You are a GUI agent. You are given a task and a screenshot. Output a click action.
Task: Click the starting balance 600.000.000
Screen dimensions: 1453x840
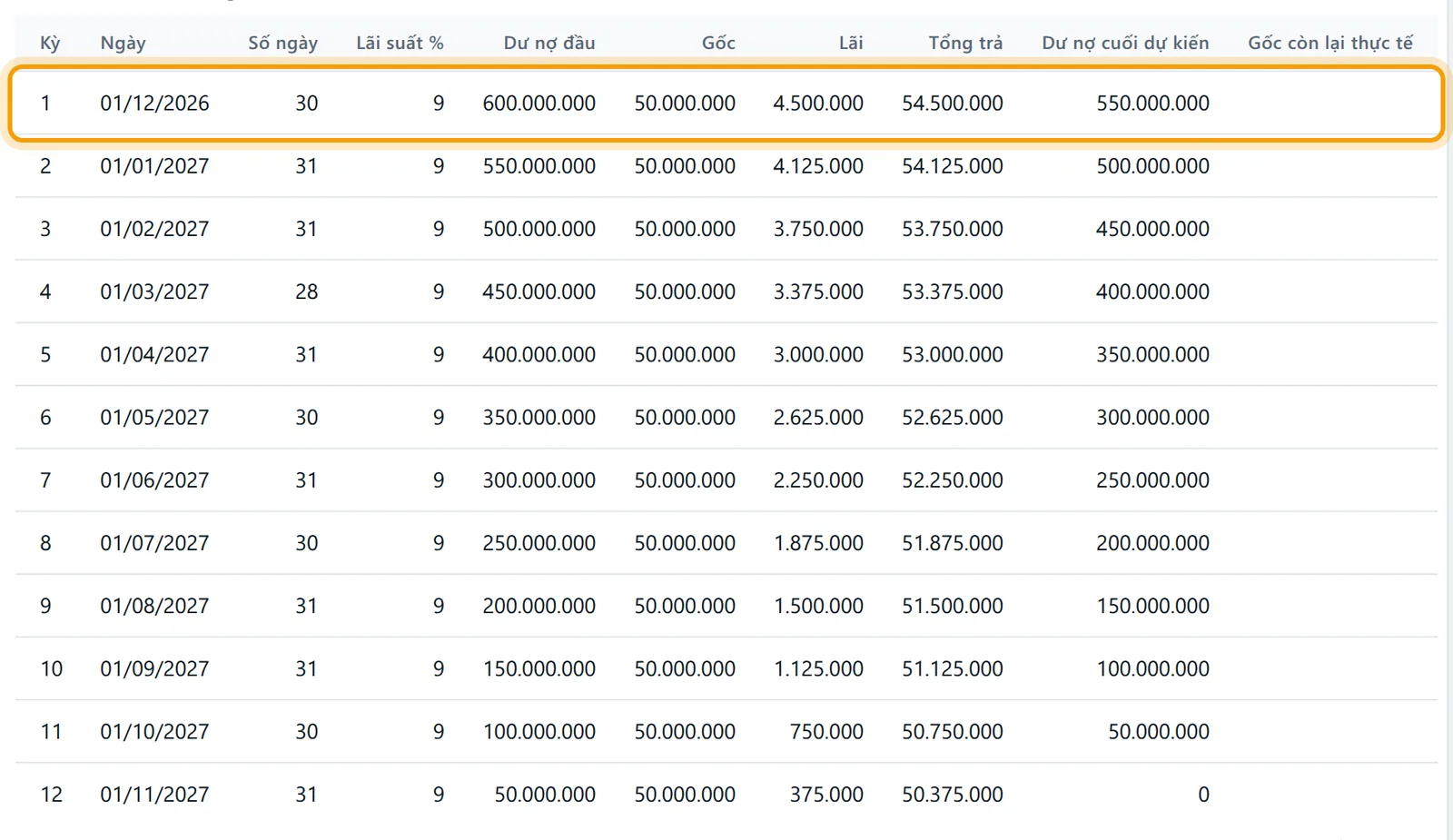pos(539,104)
